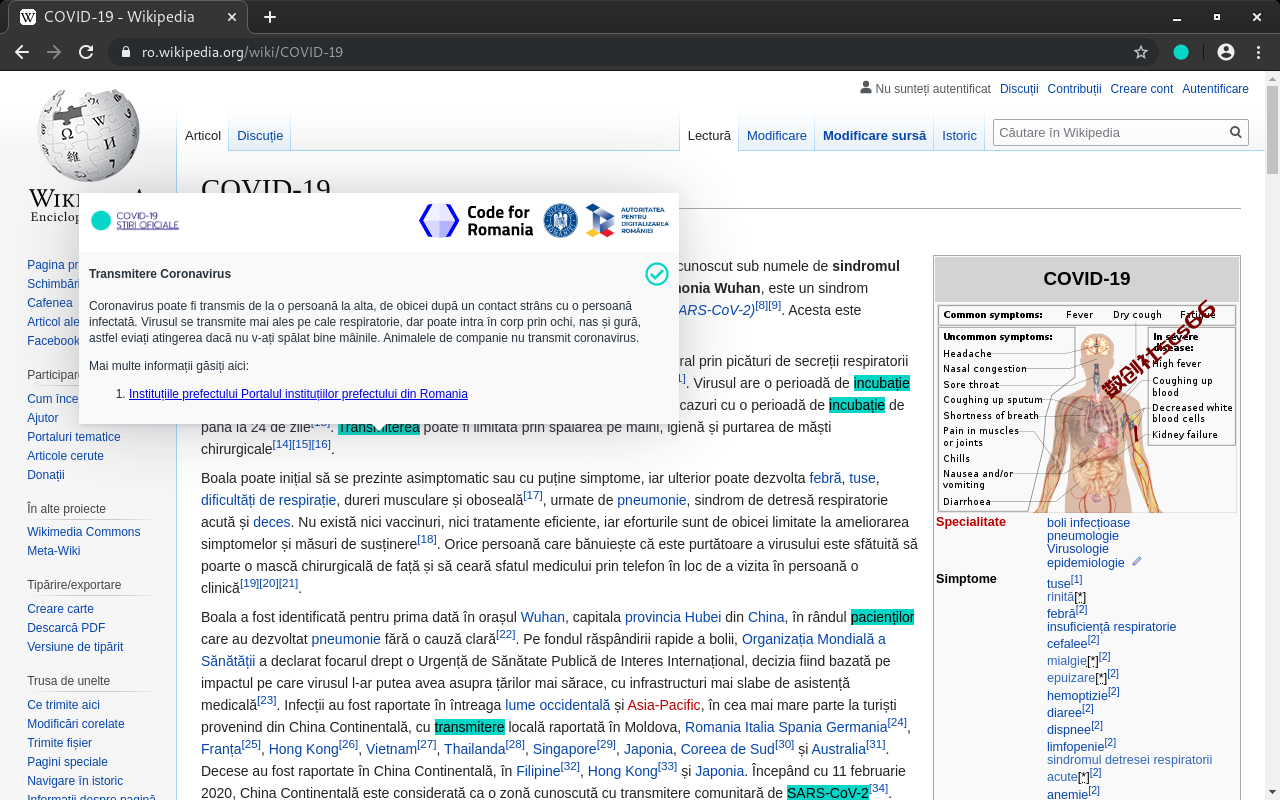Open Meta-Wiki sidebar link
1280x800 pixels.
coord(54,551)
